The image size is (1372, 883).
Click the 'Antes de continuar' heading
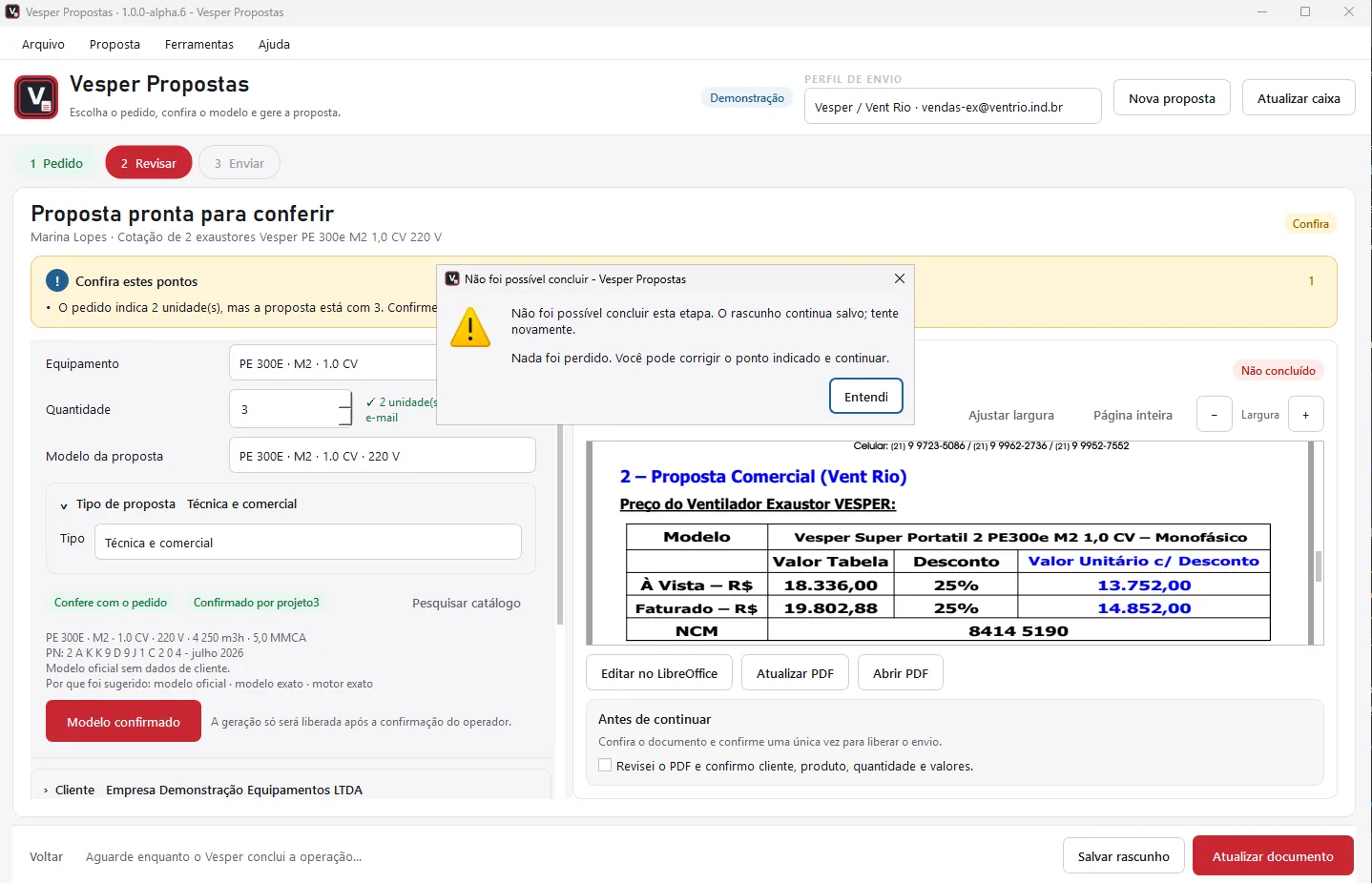[655, 719]
